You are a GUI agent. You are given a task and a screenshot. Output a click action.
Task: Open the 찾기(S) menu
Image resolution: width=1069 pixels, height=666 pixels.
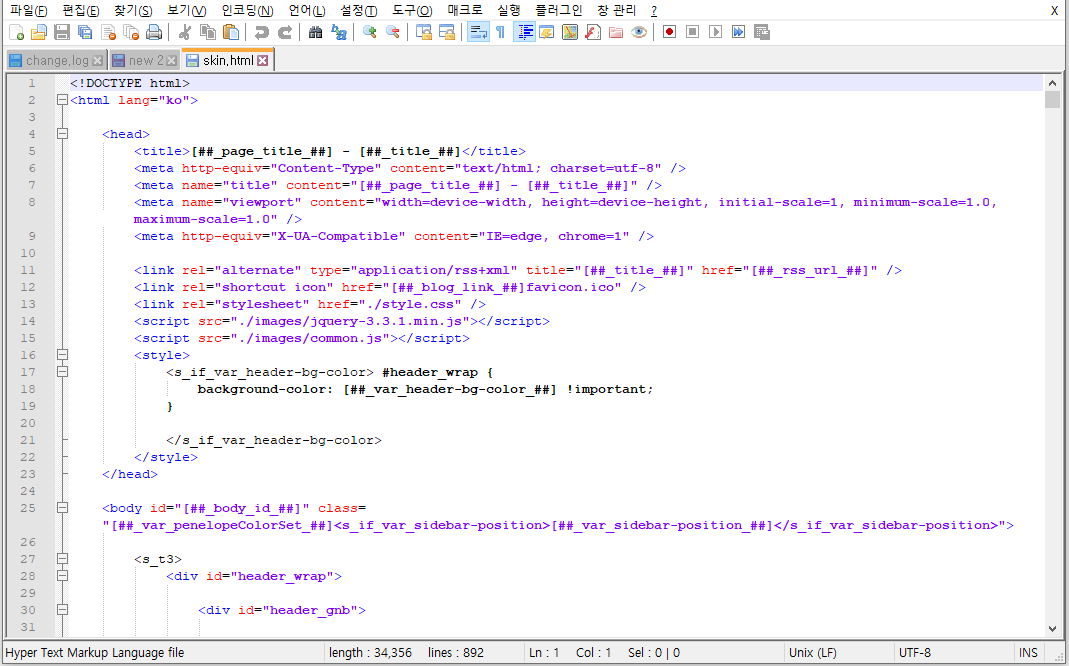[133, 11]
